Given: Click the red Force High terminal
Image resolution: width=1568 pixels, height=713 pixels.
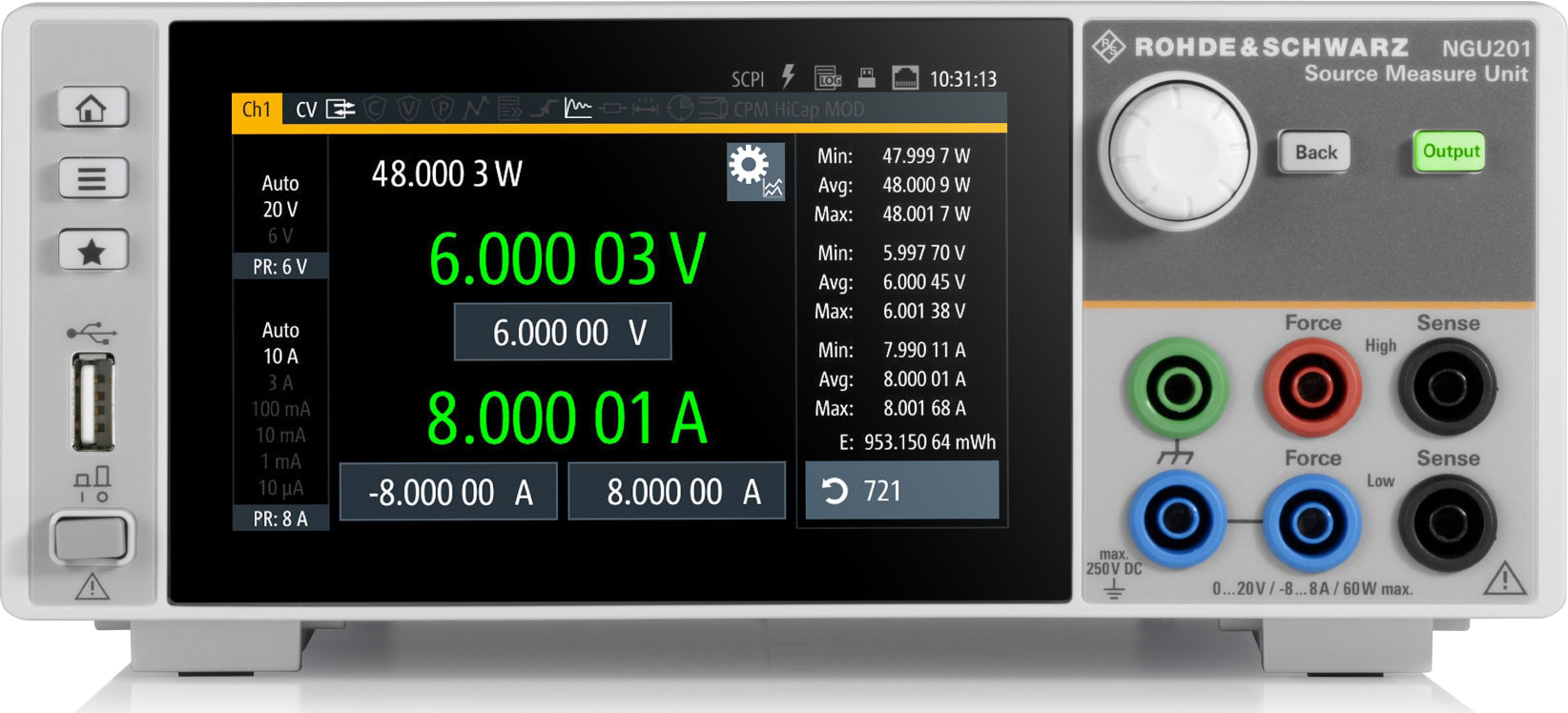Looking at the screenshot, I should (1311, 387).
